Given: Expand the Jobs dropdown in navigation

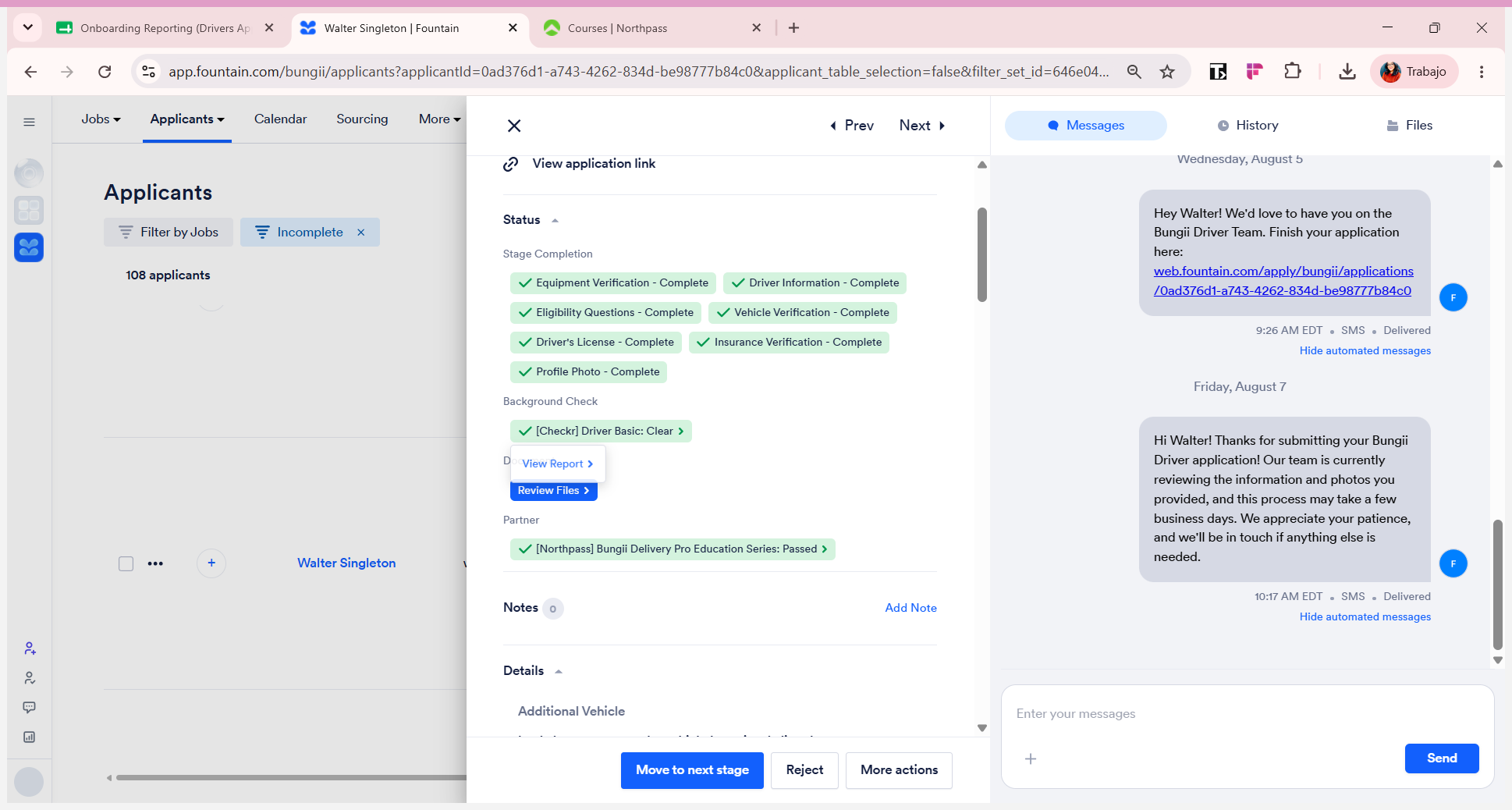Looking at the screenshot, I should click(x=101, y=119).
